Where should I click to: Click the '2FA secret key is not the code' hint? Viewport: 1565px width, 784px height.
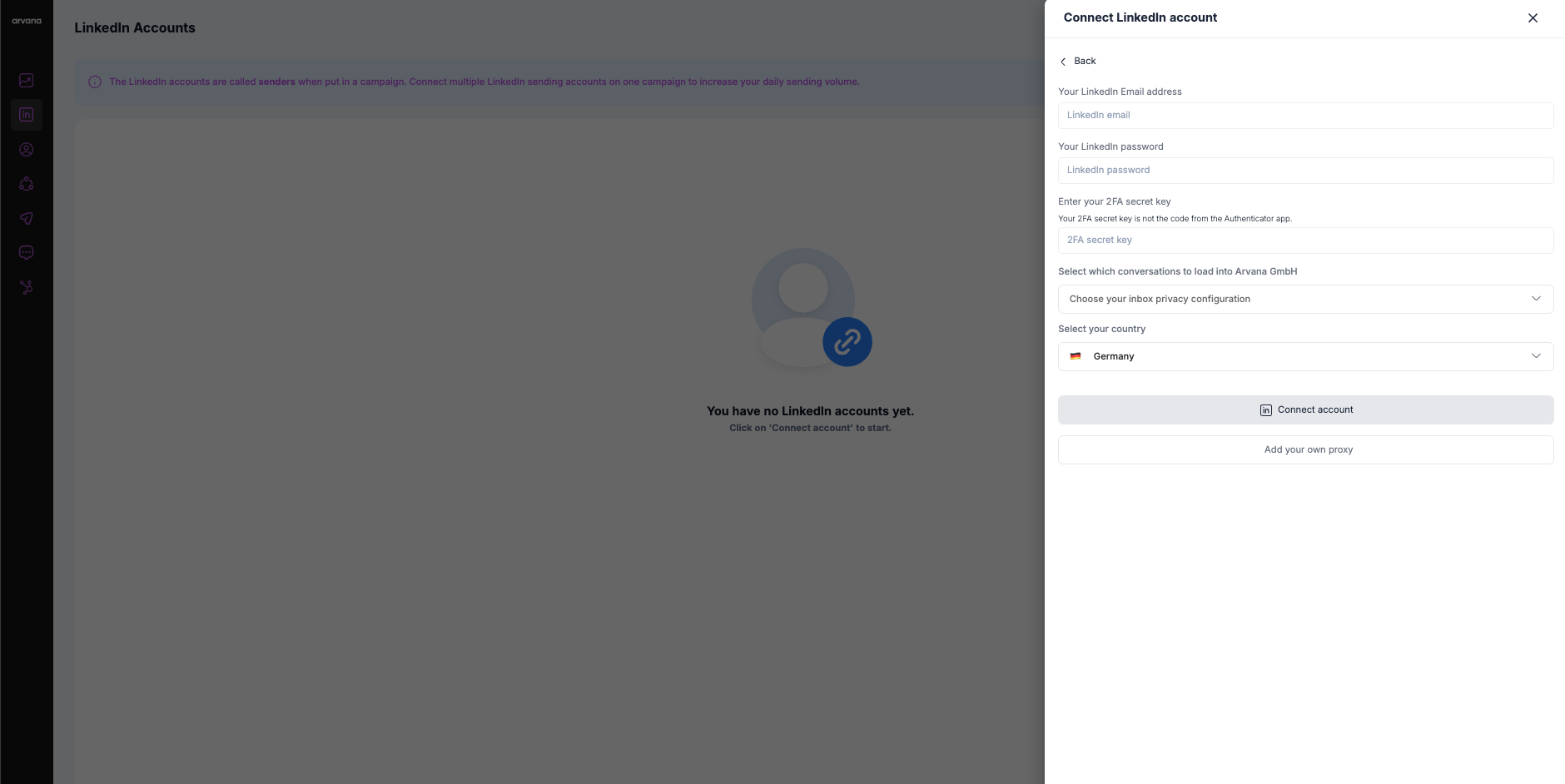pos(1175,219)
